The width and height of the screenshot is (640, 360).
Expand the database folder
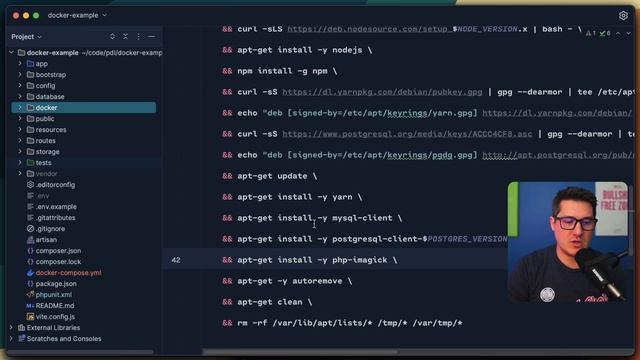tap(20, 97)
